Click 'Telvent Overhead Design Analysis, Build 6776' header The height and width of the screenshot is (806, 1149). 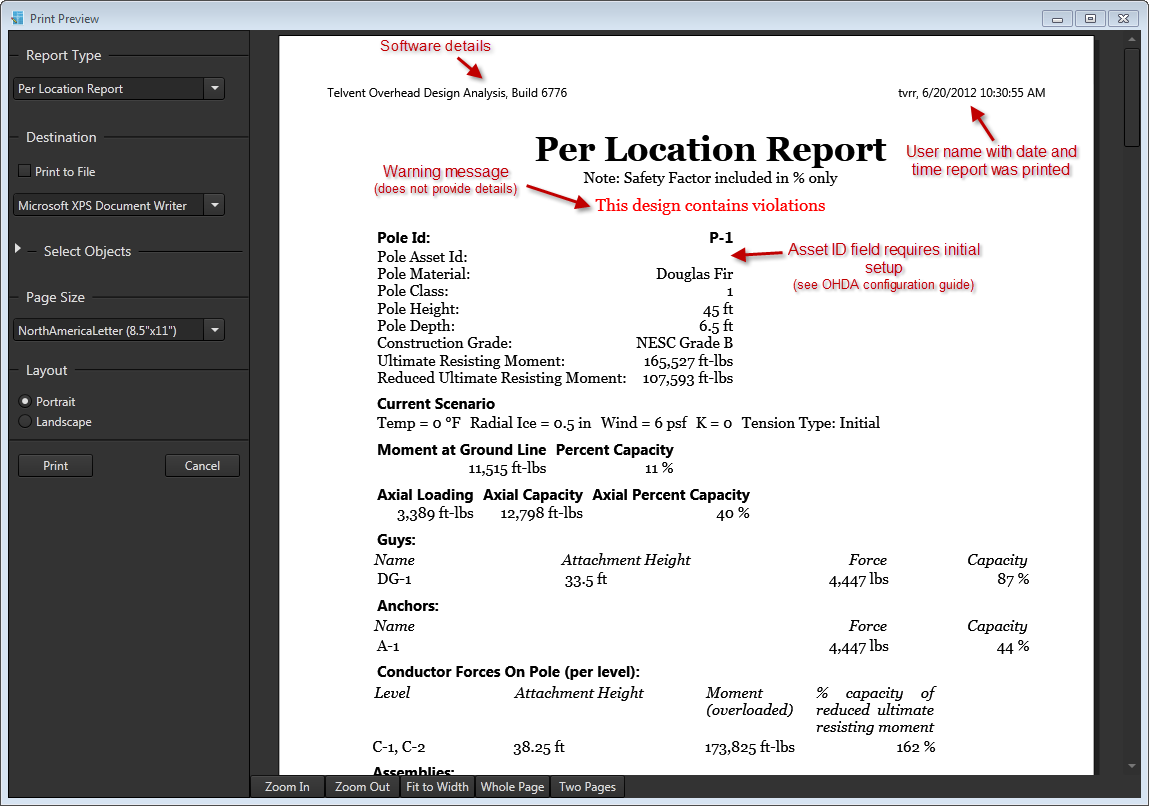[447, 93]
